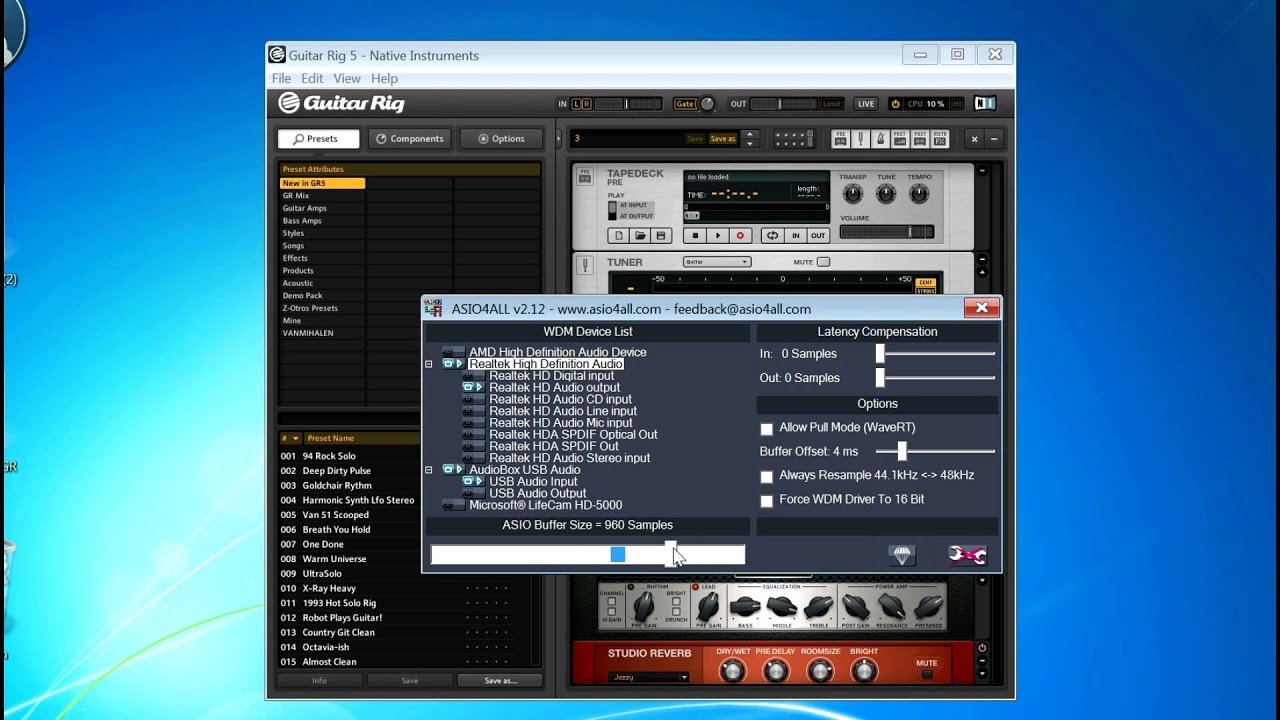Minimize the Tapedeck Pre module
This screenshot has height=720, width=1280.
pos(982,171)
